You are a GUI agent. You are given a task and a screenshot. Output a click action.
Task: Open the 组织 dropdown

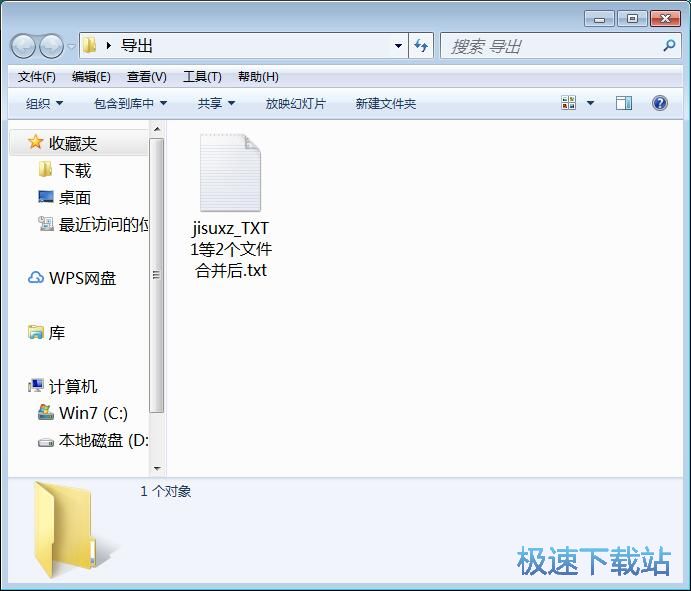[44, 104]
